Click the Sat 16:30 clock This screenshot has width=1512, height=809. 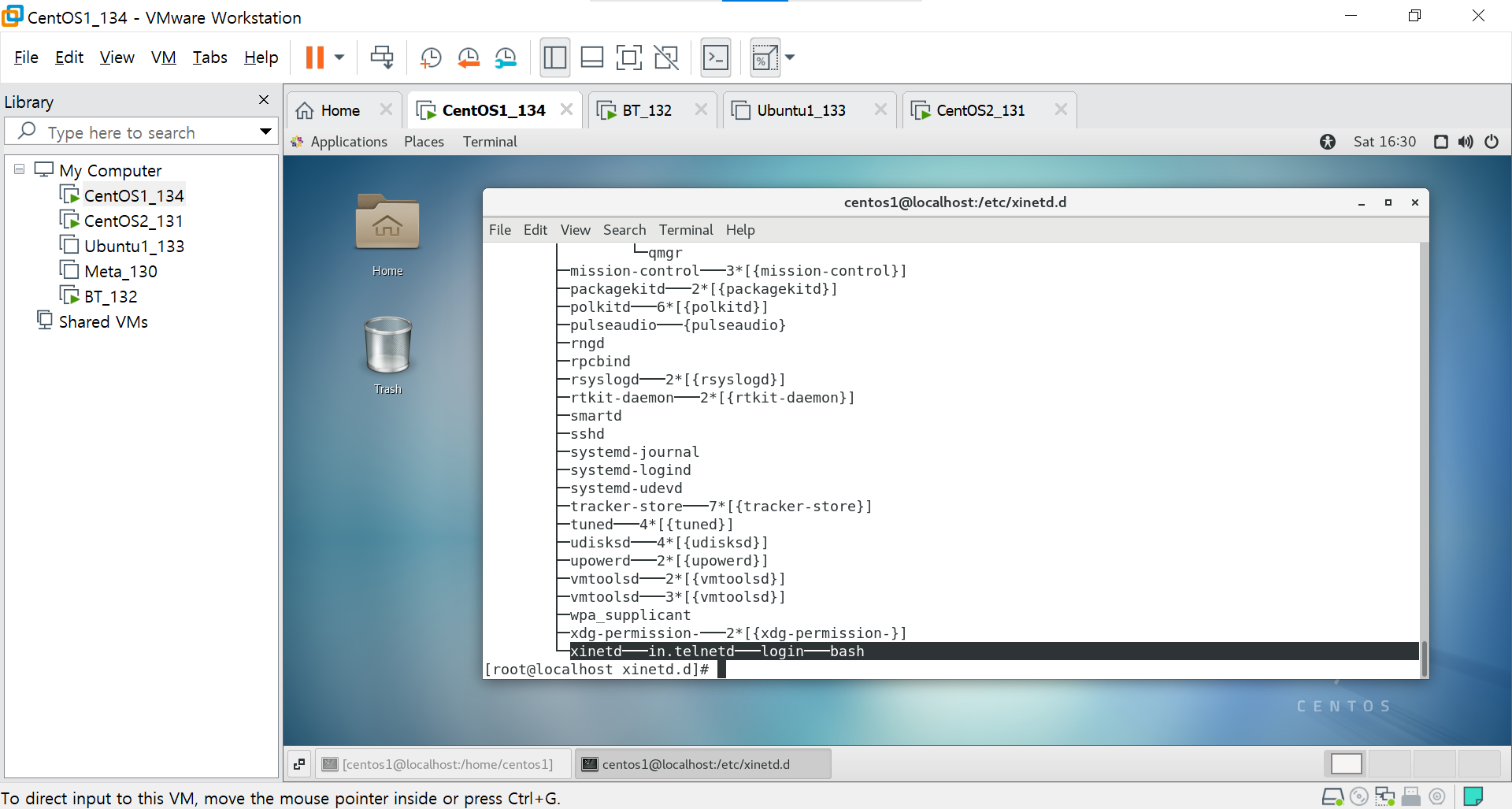pos(1384,142)
